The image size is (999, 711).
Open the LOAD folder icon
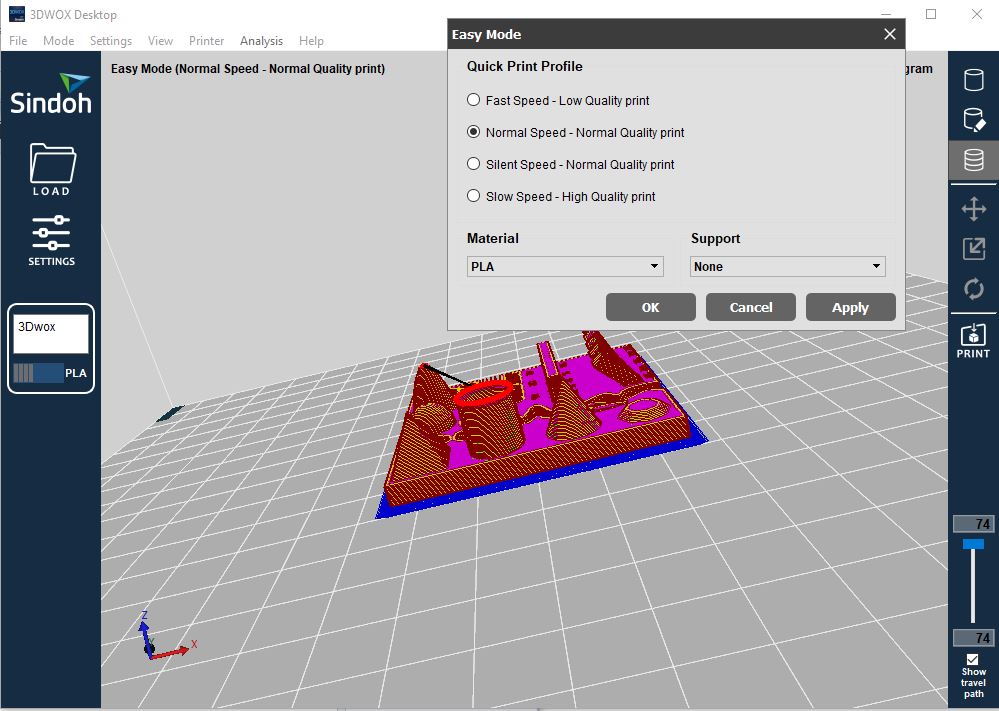coord(52,169)
